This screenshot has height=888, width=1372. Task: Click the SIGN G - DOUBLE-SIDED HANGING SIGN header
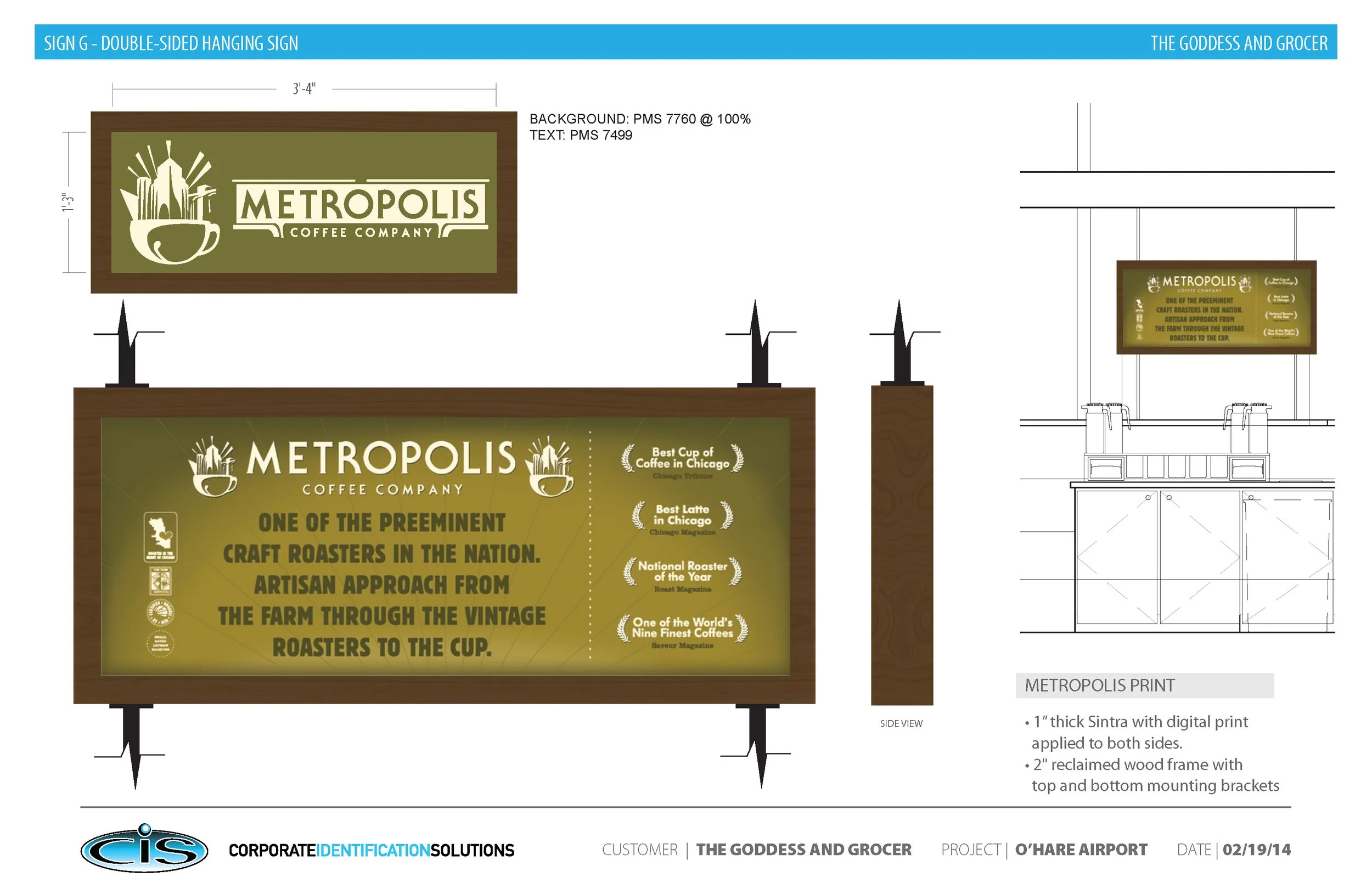(171, 43)
